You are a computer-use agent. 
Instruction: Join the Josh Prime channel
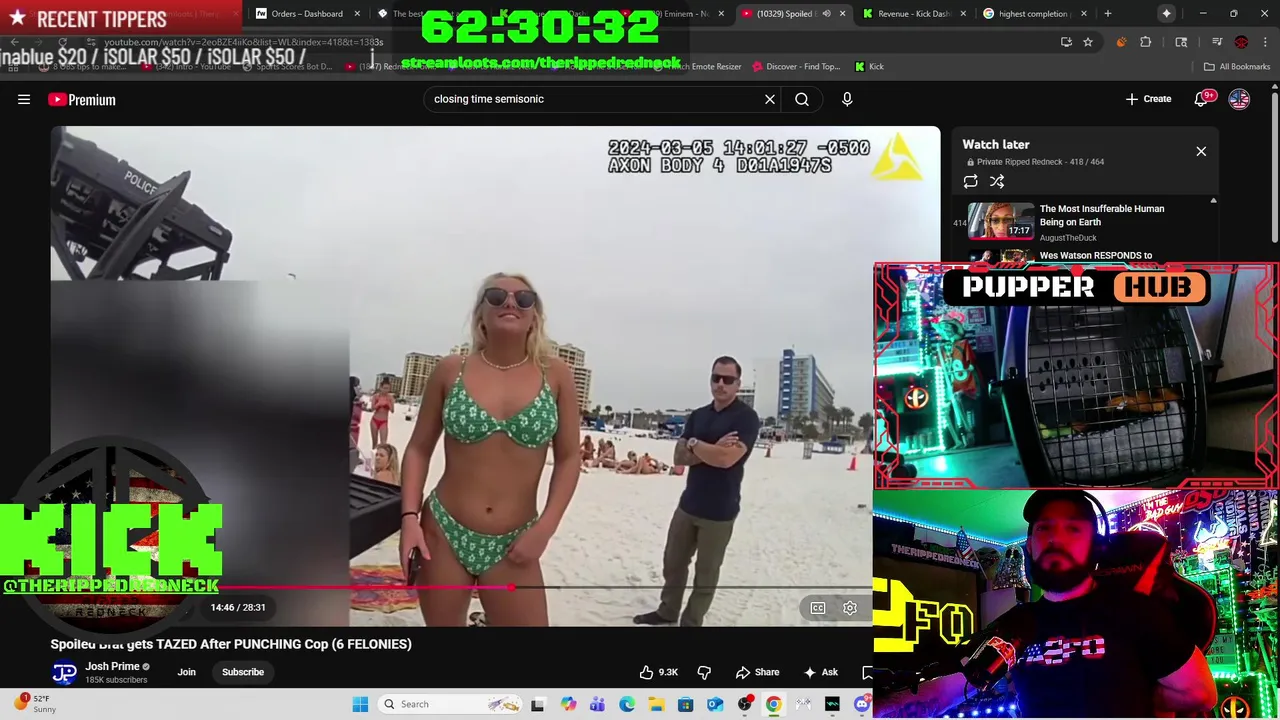[x=187, y=672]
